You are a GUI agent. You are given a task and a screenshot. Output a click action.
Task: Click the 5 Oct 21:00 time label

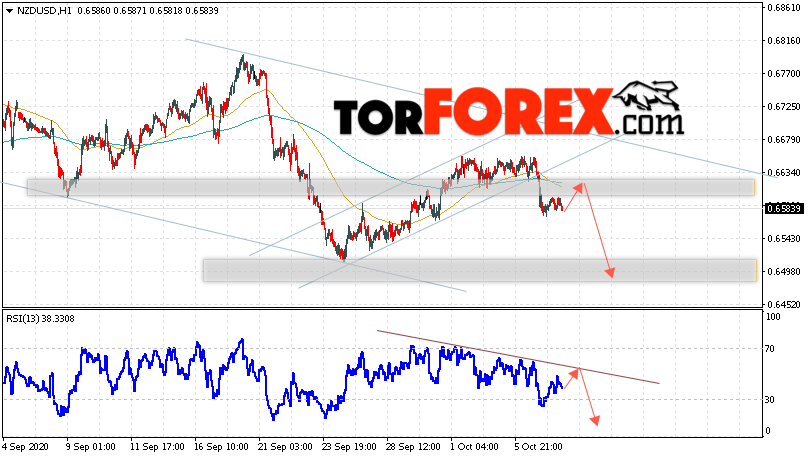538,446
